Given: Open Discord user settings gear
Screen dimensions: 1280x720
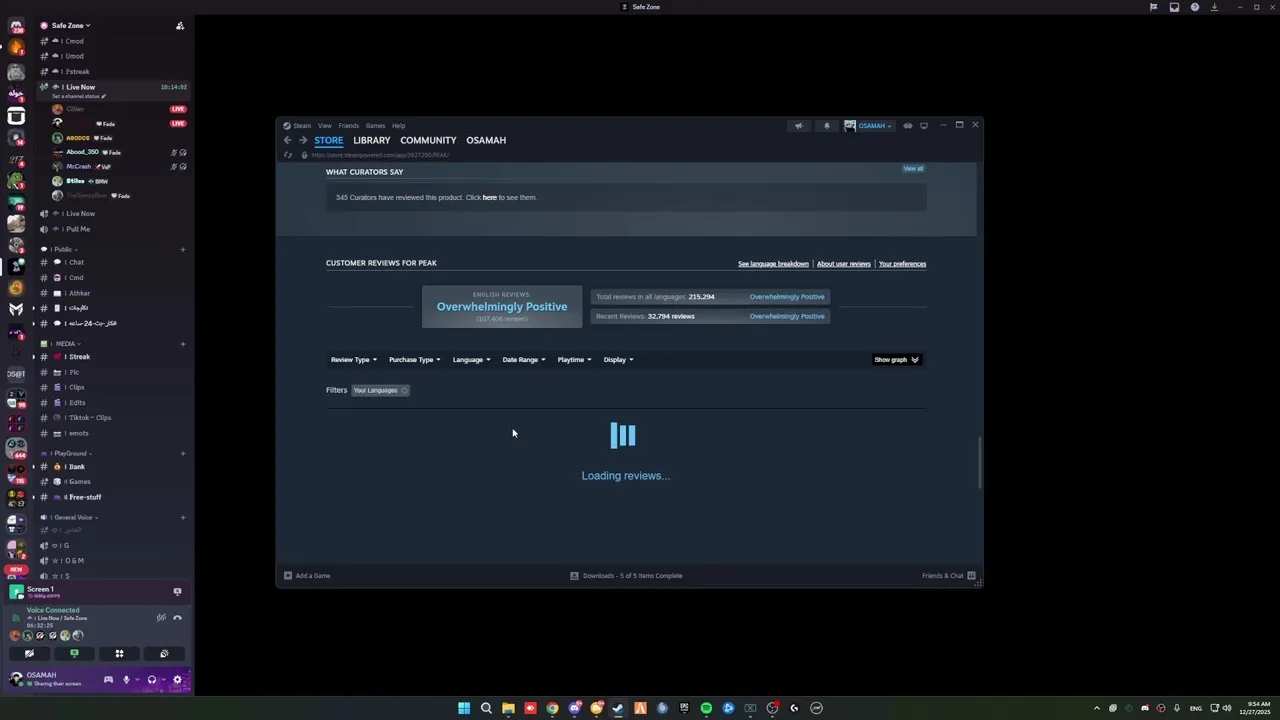Looking at the screenshot, I should point(177,680).
